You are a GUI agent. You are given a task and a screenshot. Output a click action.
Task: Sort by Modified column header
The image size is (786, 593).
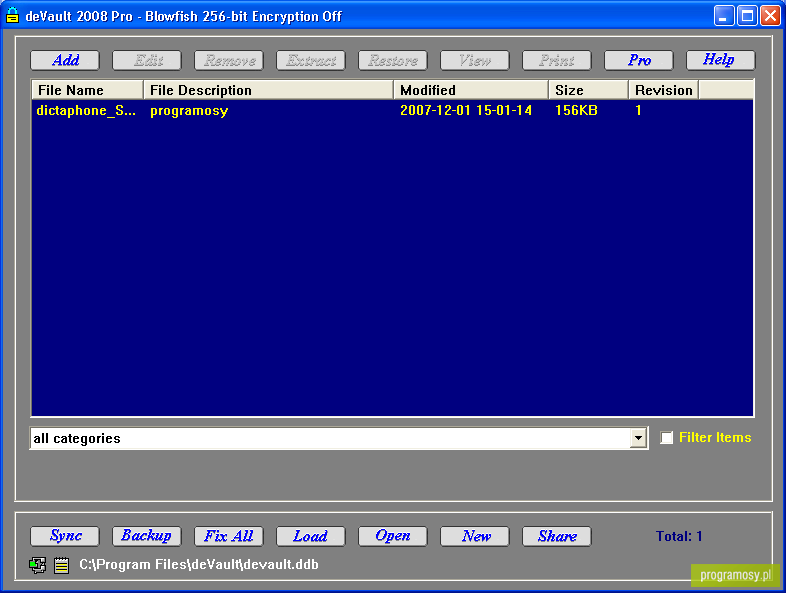[x=471, y=90]
